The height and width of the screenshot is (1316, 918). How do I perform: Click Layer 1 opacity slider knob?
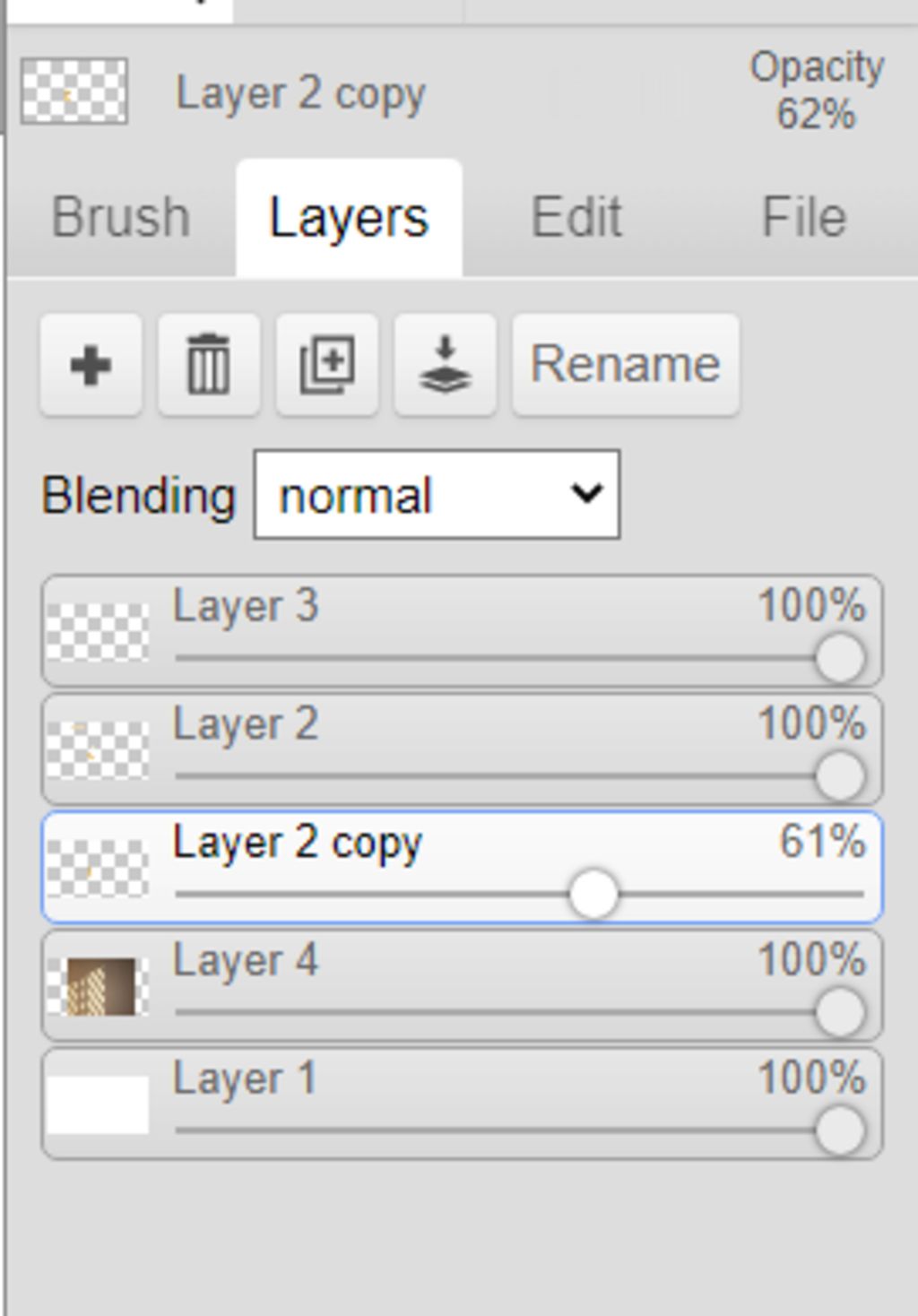coord(840,1130)
